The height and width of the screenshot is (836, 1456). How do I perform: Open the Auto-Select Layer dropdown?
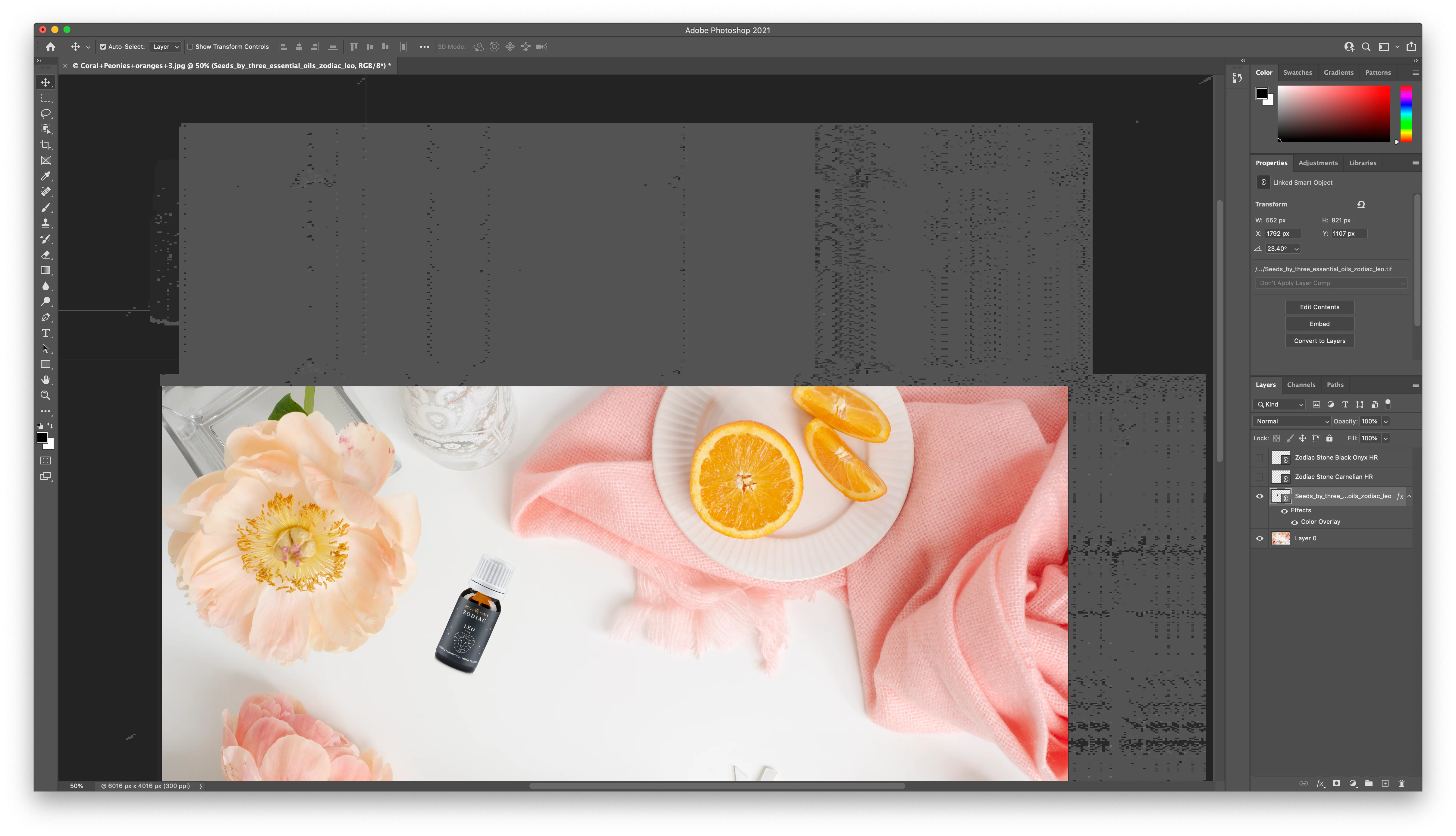(165, 47)
